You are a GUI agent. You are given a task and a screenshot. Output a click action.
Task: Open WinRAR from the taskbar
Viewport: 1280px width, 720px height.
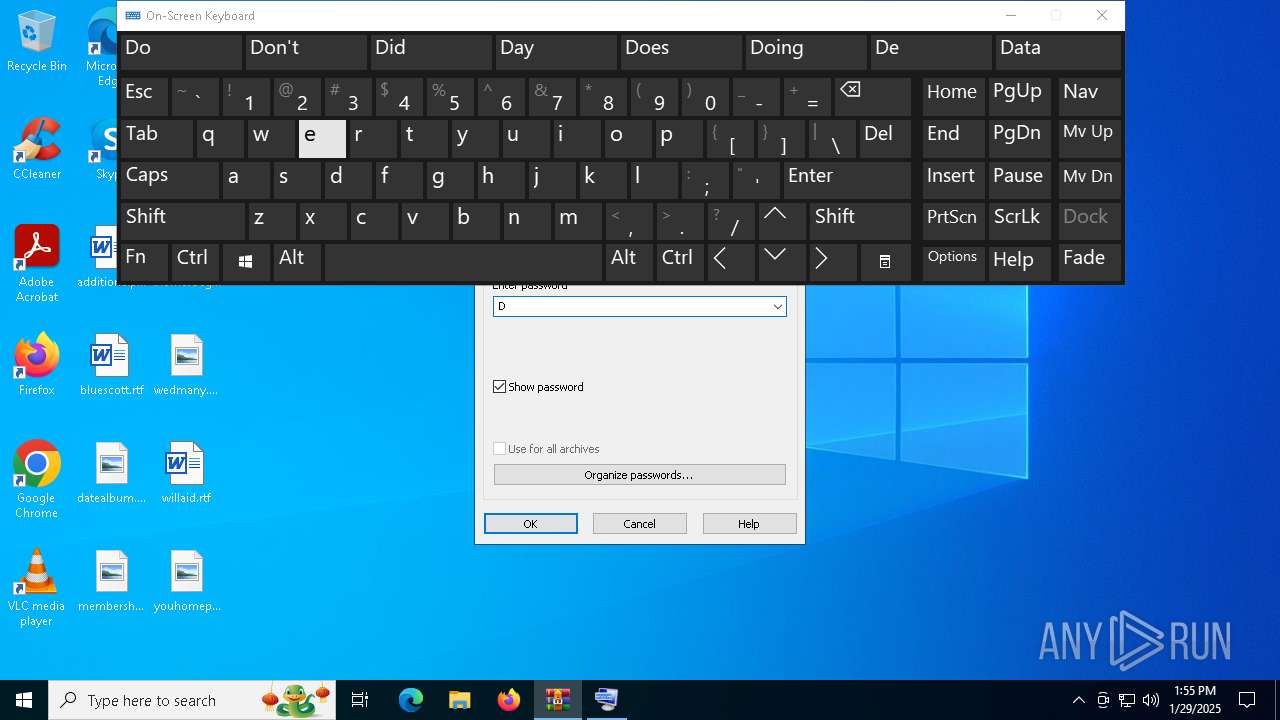point(557,700)
